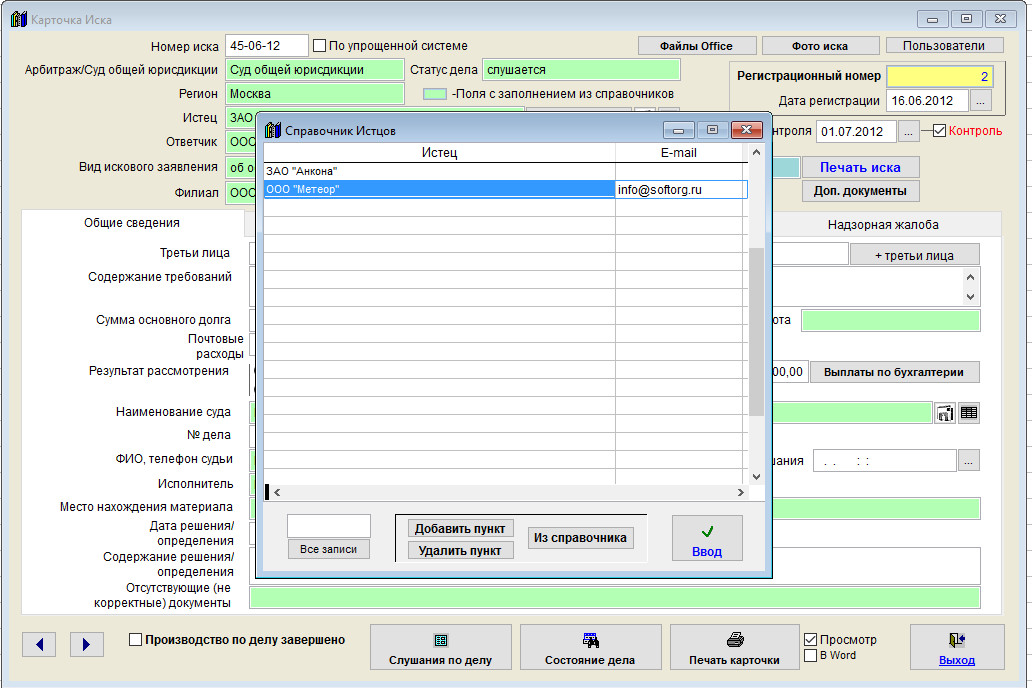1032x688 pixels.
Task: Check Производство по делу завершено
Action: point(136,640)
